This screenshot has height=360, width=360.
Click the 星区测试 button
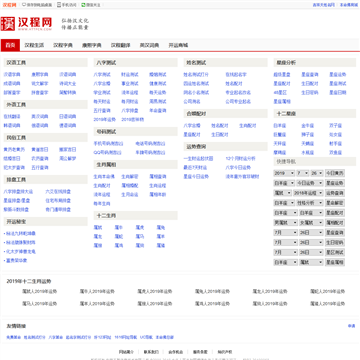(335, 252)
